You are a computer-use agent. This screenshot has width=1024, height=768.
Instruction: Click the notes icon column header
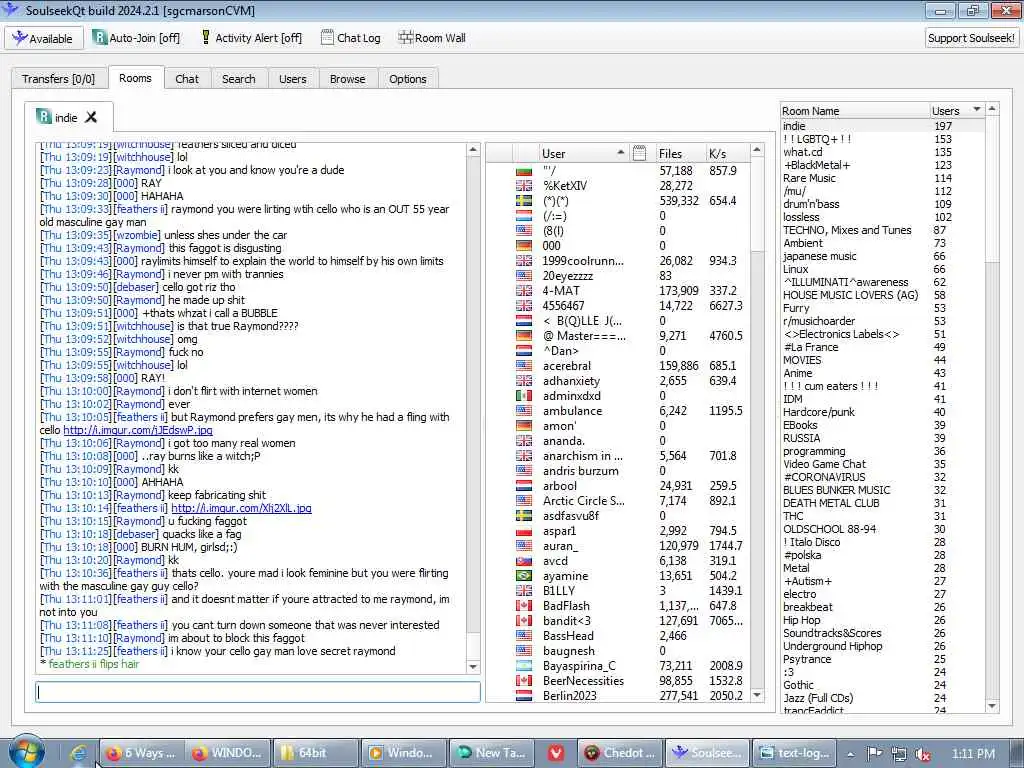point(639,153)
